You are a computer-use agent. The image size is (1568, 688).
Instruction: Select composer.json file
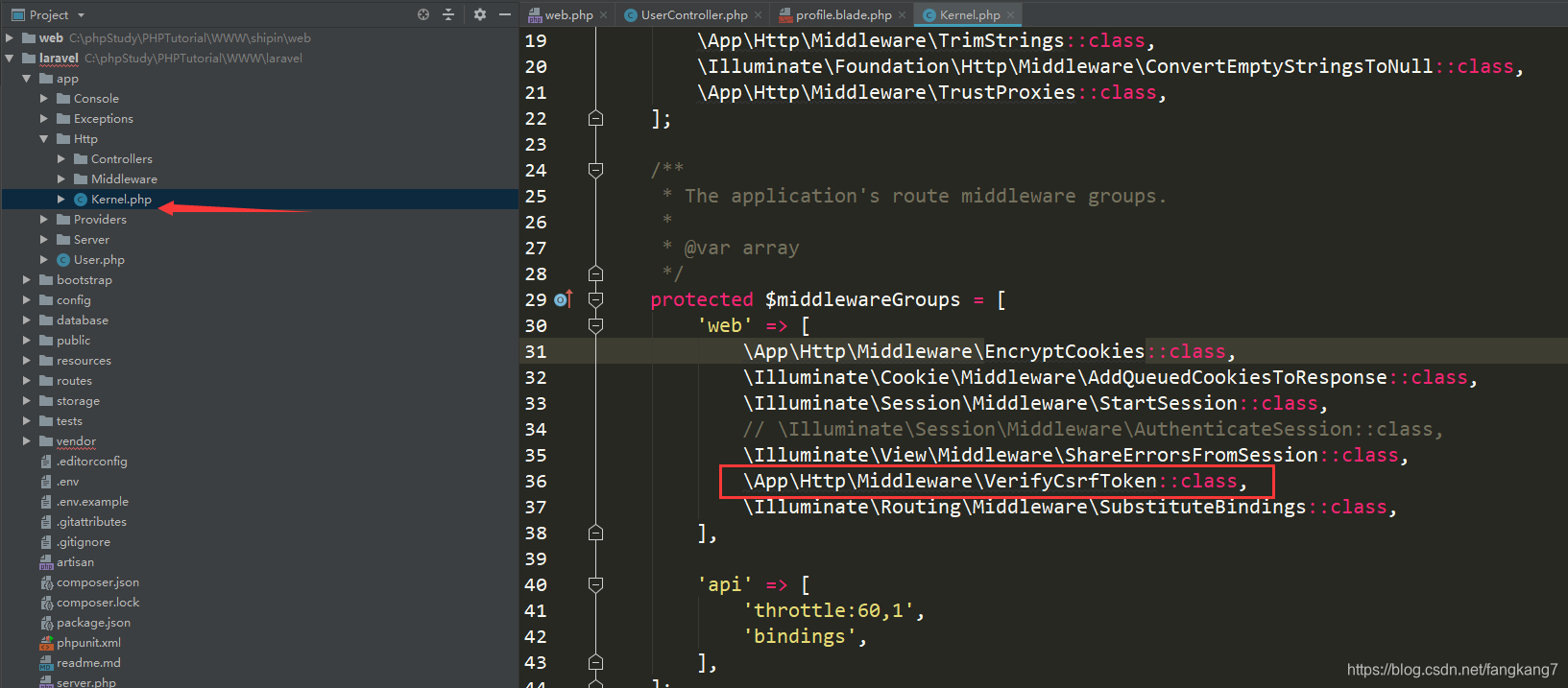[x=97, y=582]
